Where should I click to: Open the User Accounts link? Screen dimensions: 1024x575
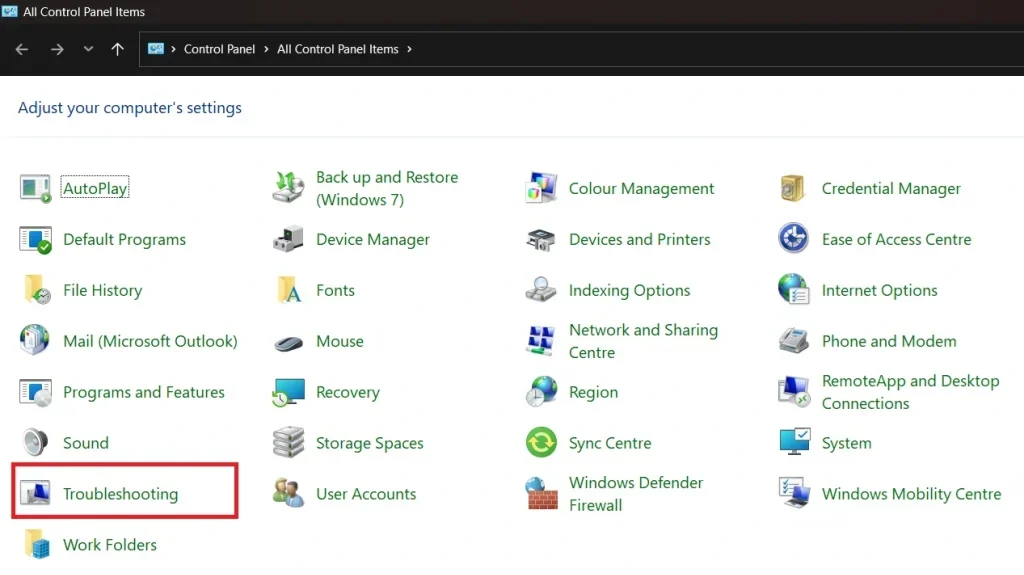click(x=365, y=494)
